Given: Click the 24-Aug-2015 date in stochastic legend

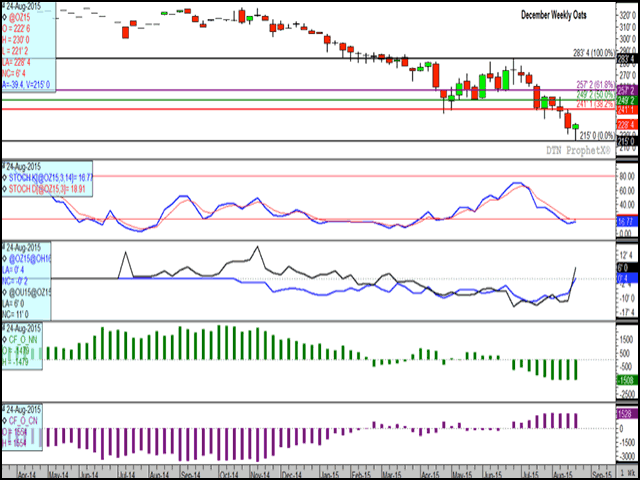Looking at the screenshot, I should click(x=22, y=166).
